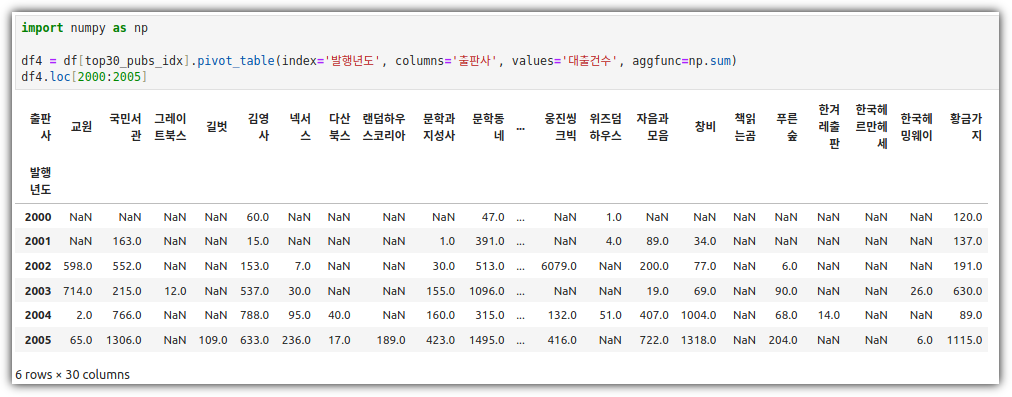
Task: Click the 1096.0 cell in row 2003
Action: click(487, 290)
